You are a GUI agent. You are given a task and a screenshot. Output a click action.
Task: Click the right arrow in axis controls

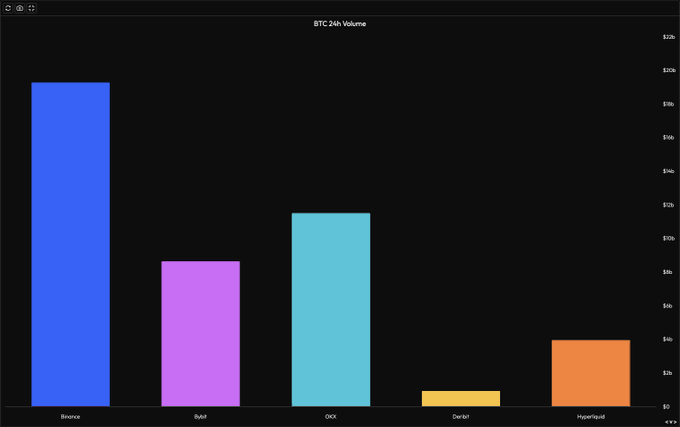[x=675, y=422]
